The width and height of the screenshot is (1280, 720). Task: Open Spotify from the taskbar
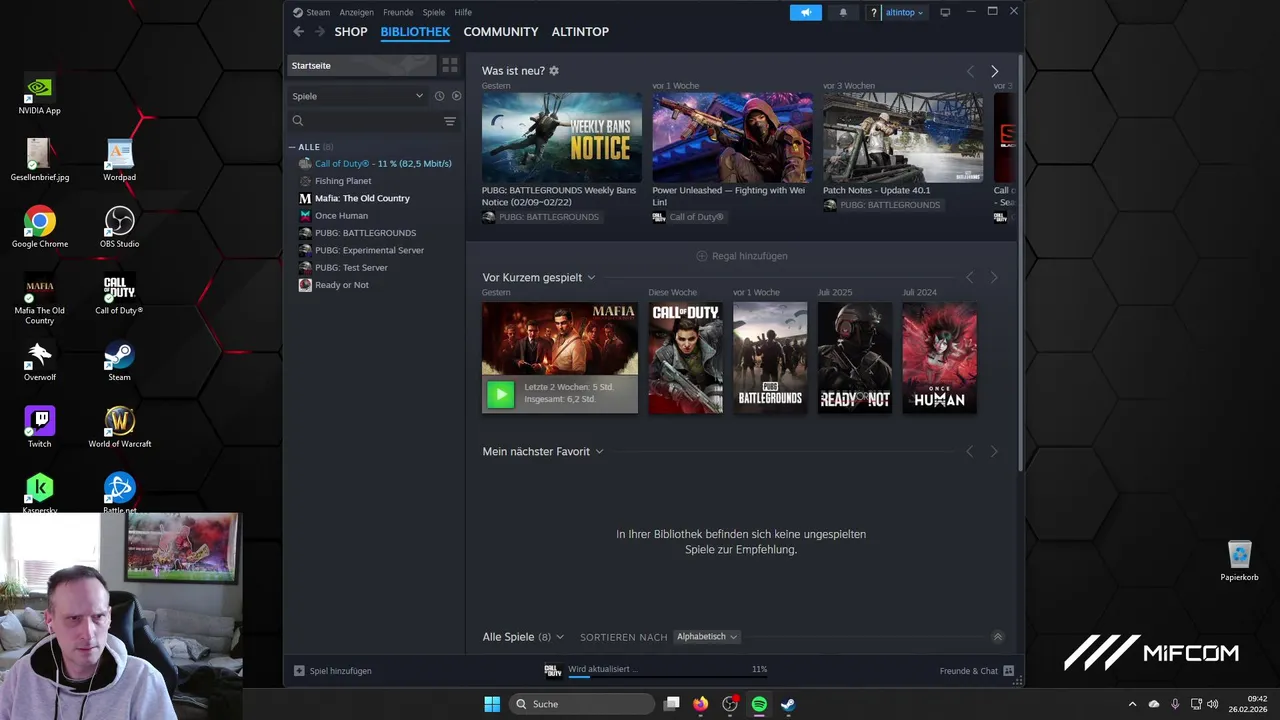coord(759,704)
